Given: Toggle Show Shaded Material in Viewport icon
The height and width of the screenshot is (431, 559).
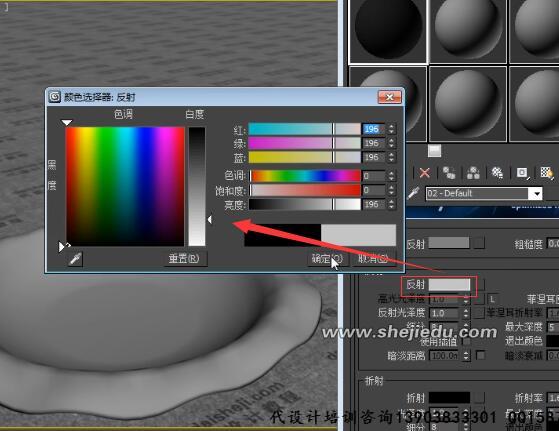Looking at the screenshot, I should click(547, 173).
